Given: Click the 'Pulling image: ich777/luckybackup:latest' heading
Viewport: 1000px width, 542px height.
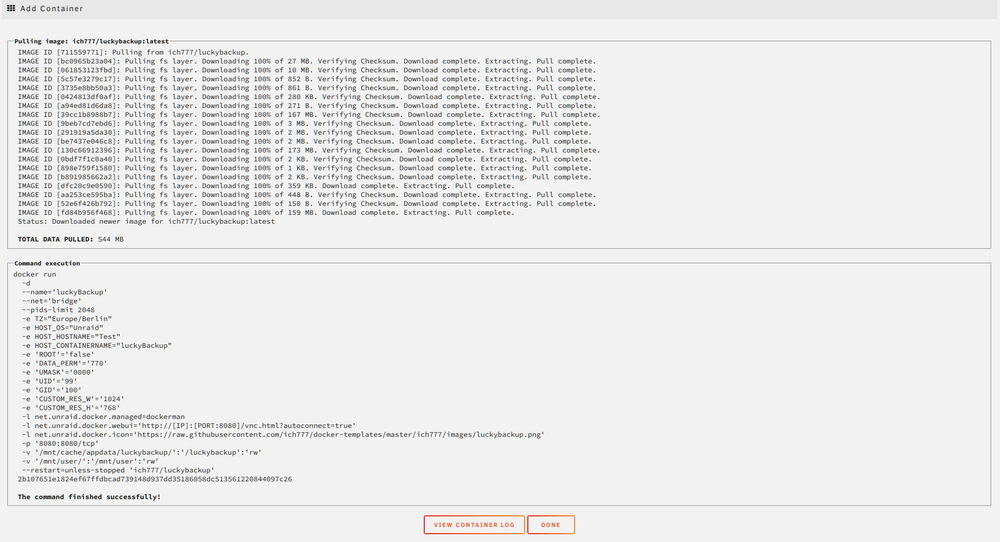Looking at the screenshot, I should (91, 41).
